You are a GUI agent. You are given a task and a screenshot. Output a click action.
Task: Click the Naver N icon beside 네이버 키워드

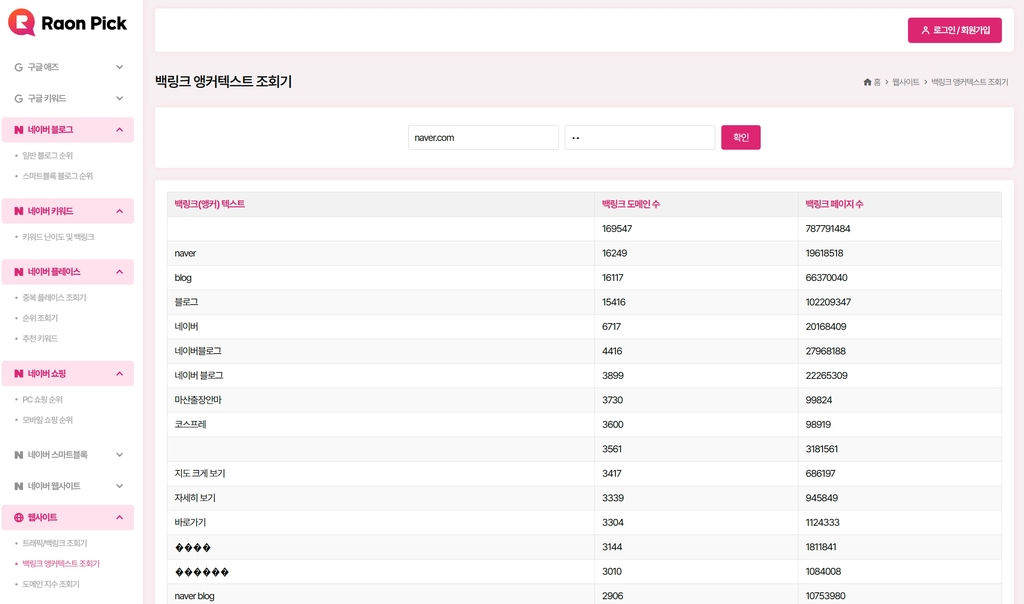click(x=18, y=211)
